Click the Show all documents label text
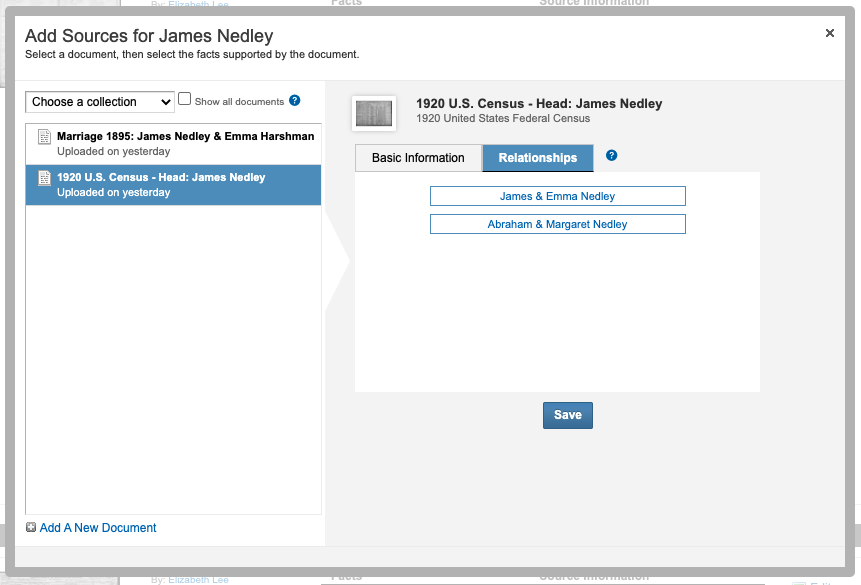 (239, 102)
